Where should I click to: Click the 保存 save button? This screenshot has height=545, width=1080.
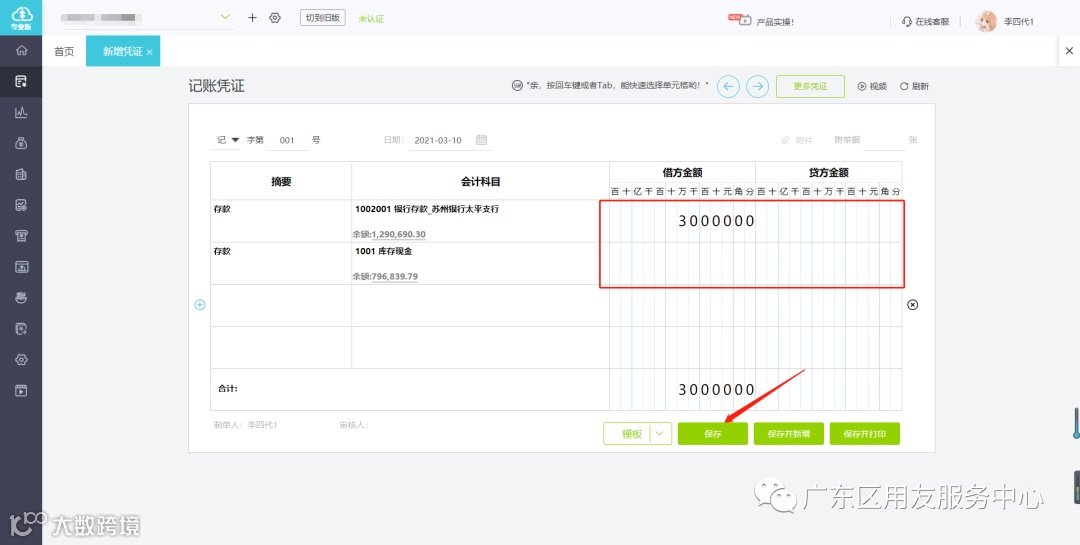pos(712,433)
